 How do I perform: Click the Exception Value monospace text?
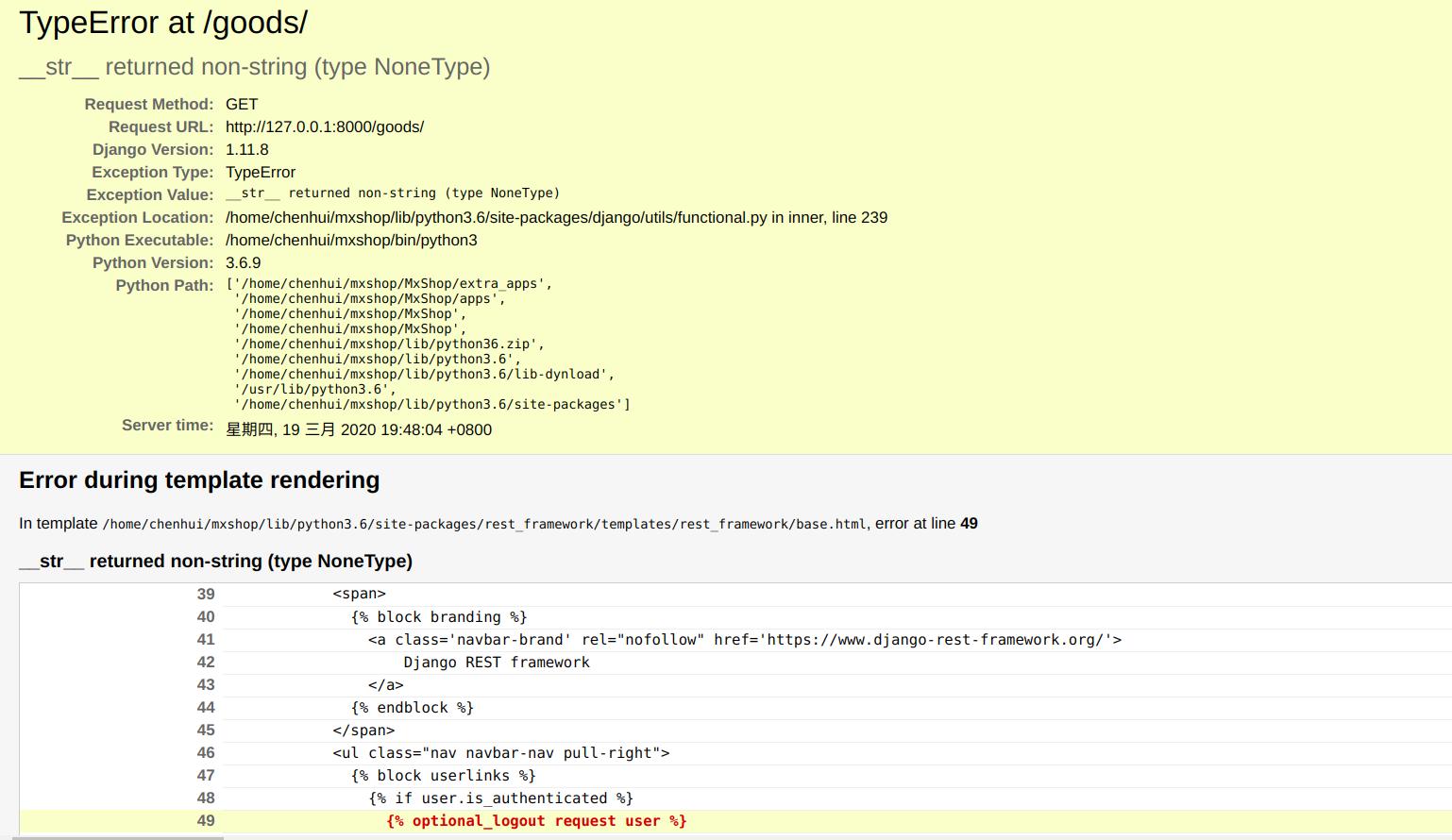click(x=392, y=193)
